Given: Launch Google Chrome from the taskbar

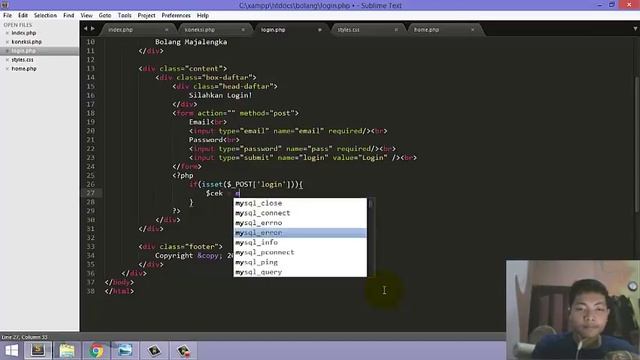Looking at the screenshot, I should 96,351.
